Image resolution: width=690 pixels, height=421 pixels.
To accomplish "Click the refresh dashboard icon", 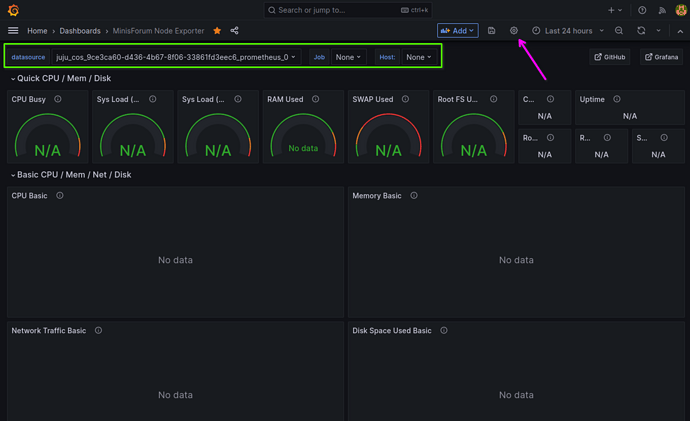I will [x=641, y=31].
